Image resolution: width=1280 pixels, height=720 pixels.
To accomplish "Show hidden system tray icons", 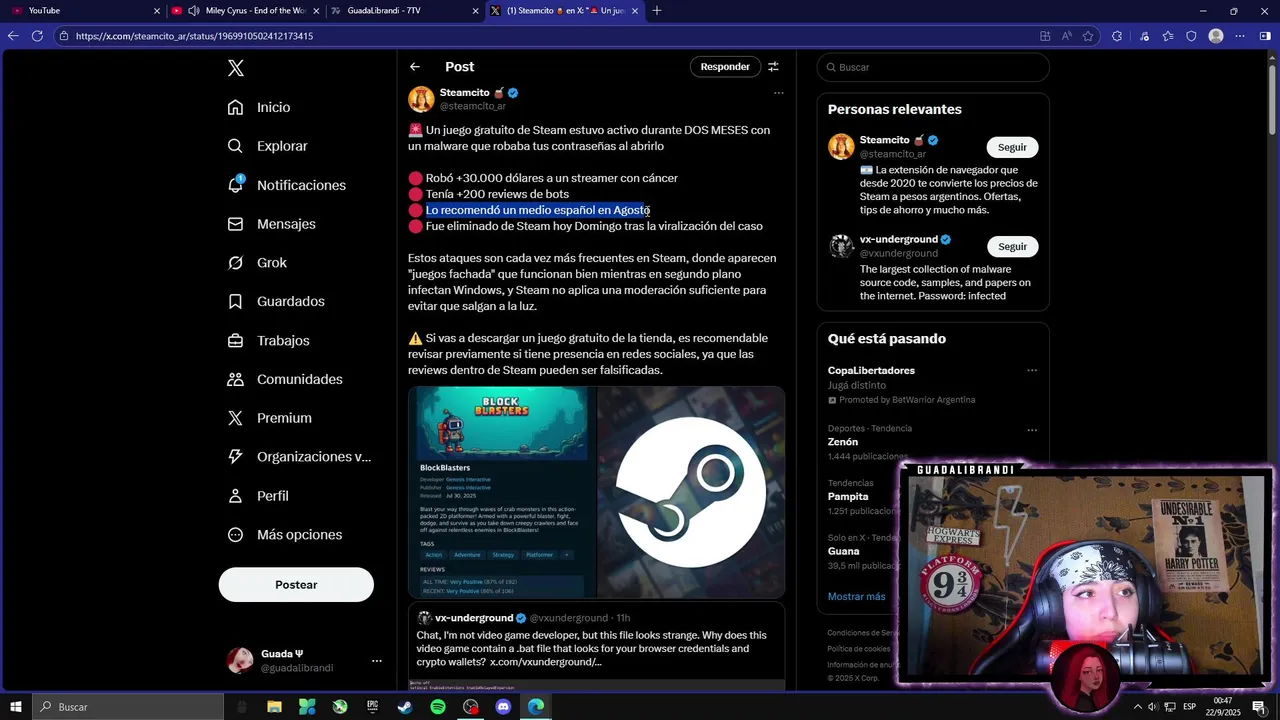I will pos(1138,707).
